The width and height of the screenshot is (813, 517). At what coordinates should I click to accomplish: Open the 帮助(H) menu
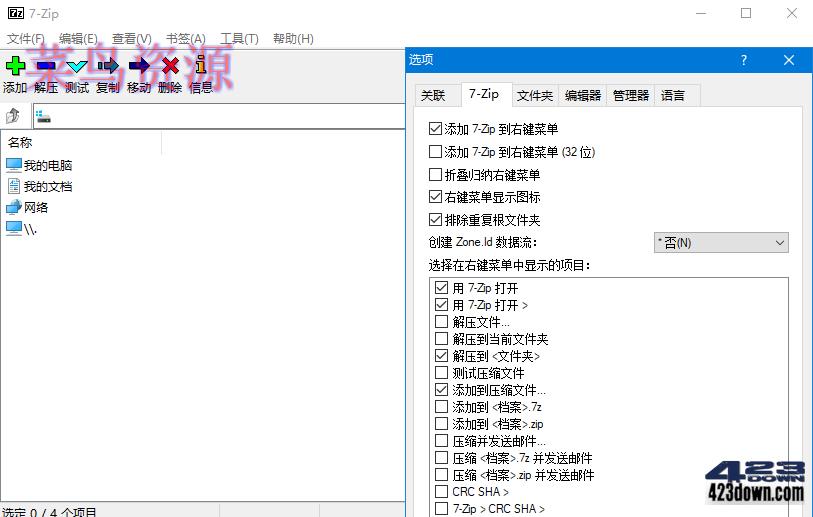[293, 39]
